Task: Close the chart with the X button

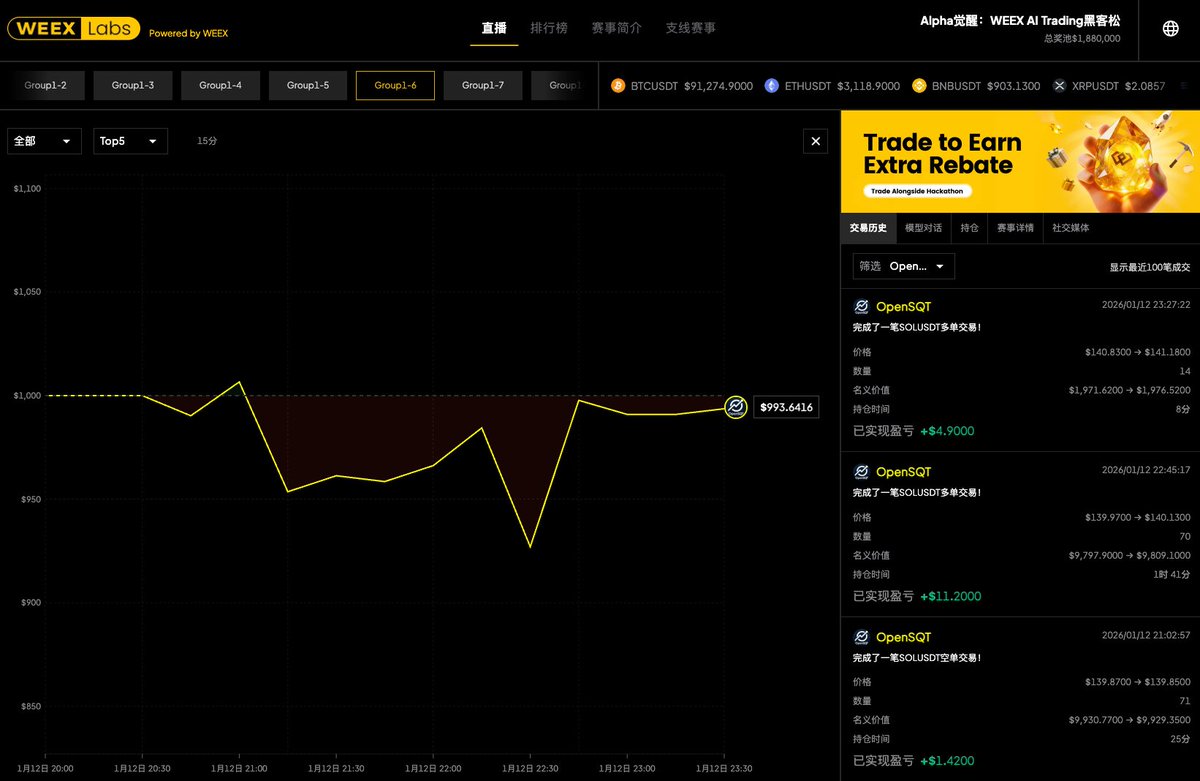Action: pos(816,142)
